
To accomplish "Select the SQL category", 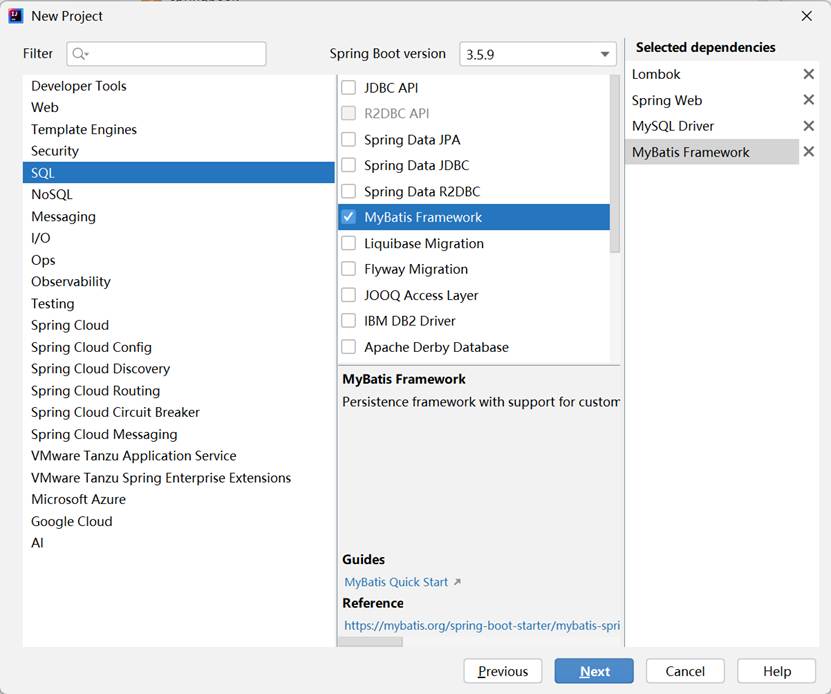I will (x=179, y=173).
